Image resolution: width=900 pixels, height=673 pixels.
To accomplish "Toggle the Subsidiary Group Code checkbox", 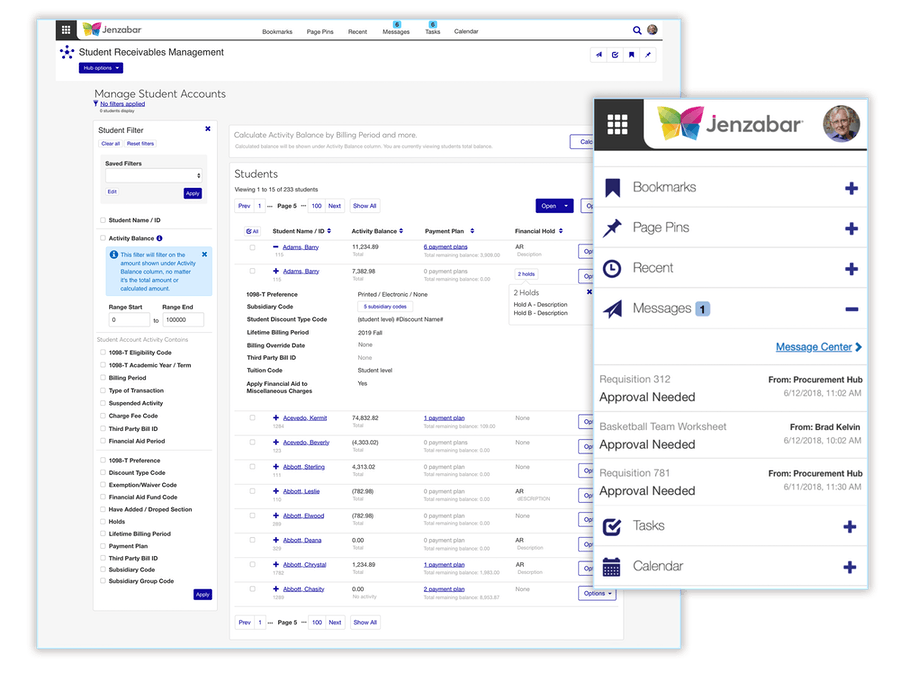I will point(103,581).
